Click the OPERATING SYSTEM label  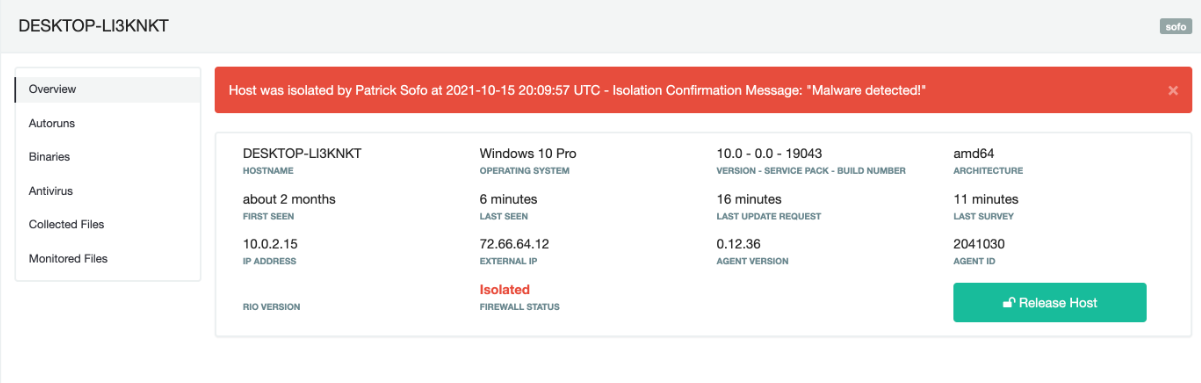tap(526, 171)
